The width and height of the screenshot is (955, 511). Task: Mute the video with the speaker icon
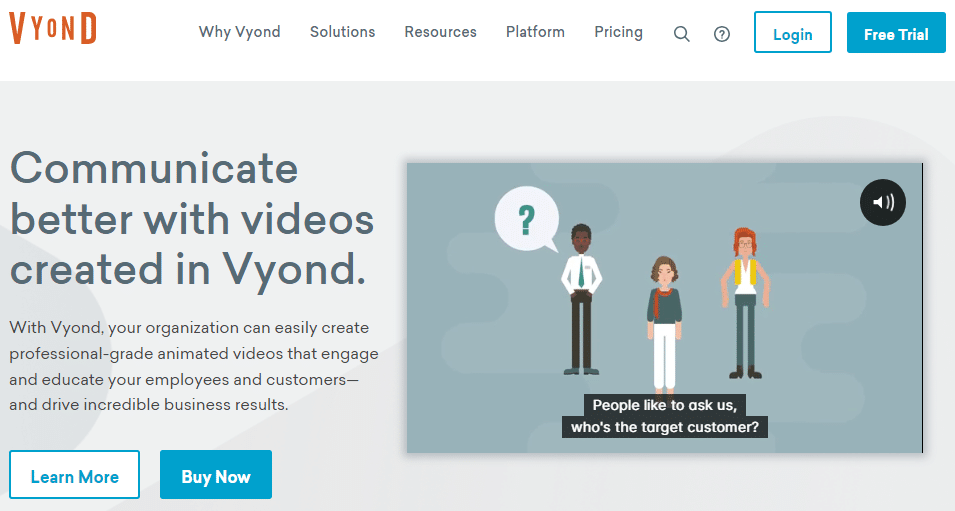point(883,203)
